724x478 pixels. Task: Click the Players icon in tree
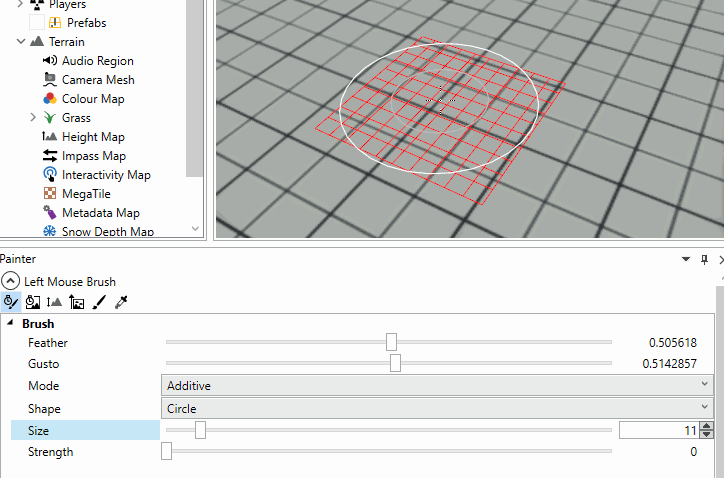pos(37,5)
